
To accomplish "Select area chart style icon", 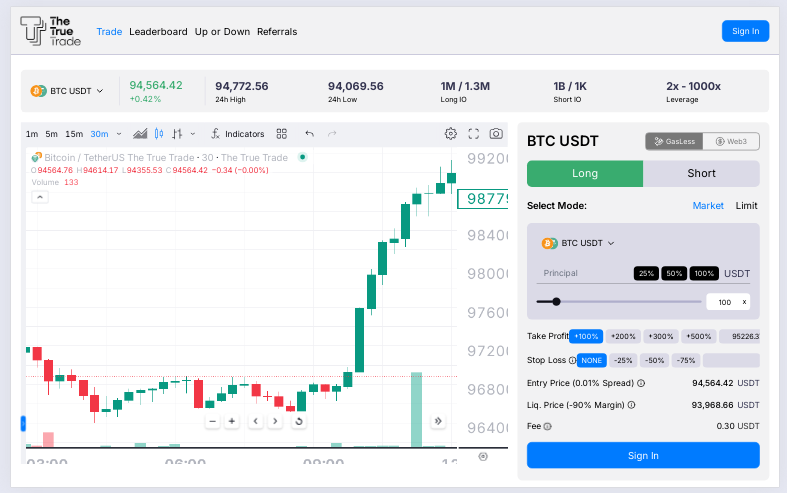I will [x=140, y=134].
